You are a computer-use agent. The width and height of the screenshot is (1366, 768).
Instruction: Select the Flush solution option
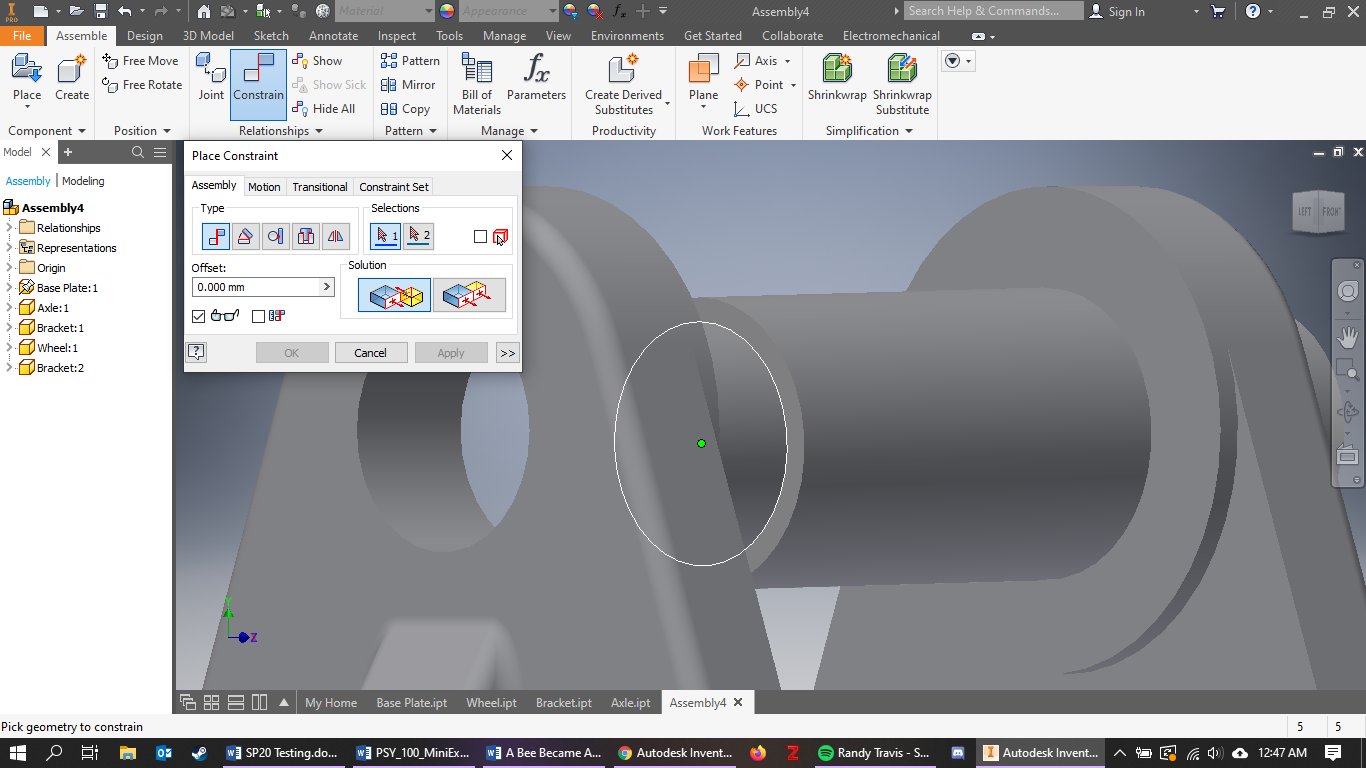[x=469, y=295]
